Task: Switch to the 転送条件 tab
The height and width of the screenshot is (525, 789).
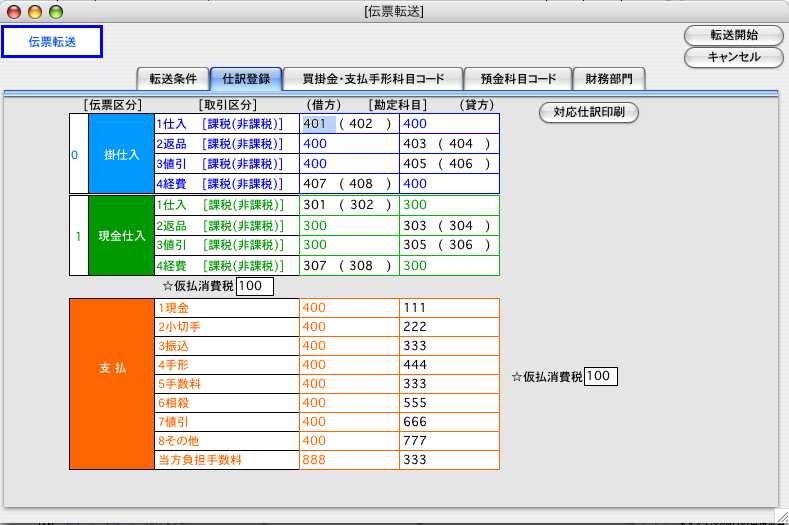Action: [x=172, y=79]
